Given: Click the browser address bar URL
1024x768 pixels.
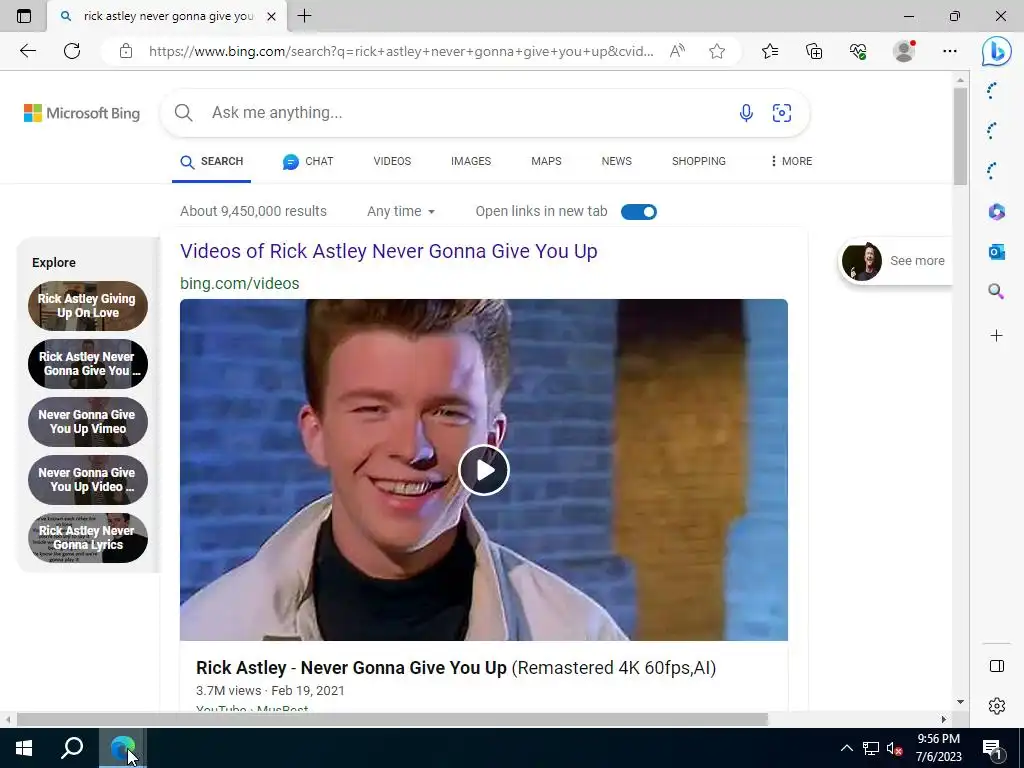Looking at the screenshot, I should tap(400, 51).
